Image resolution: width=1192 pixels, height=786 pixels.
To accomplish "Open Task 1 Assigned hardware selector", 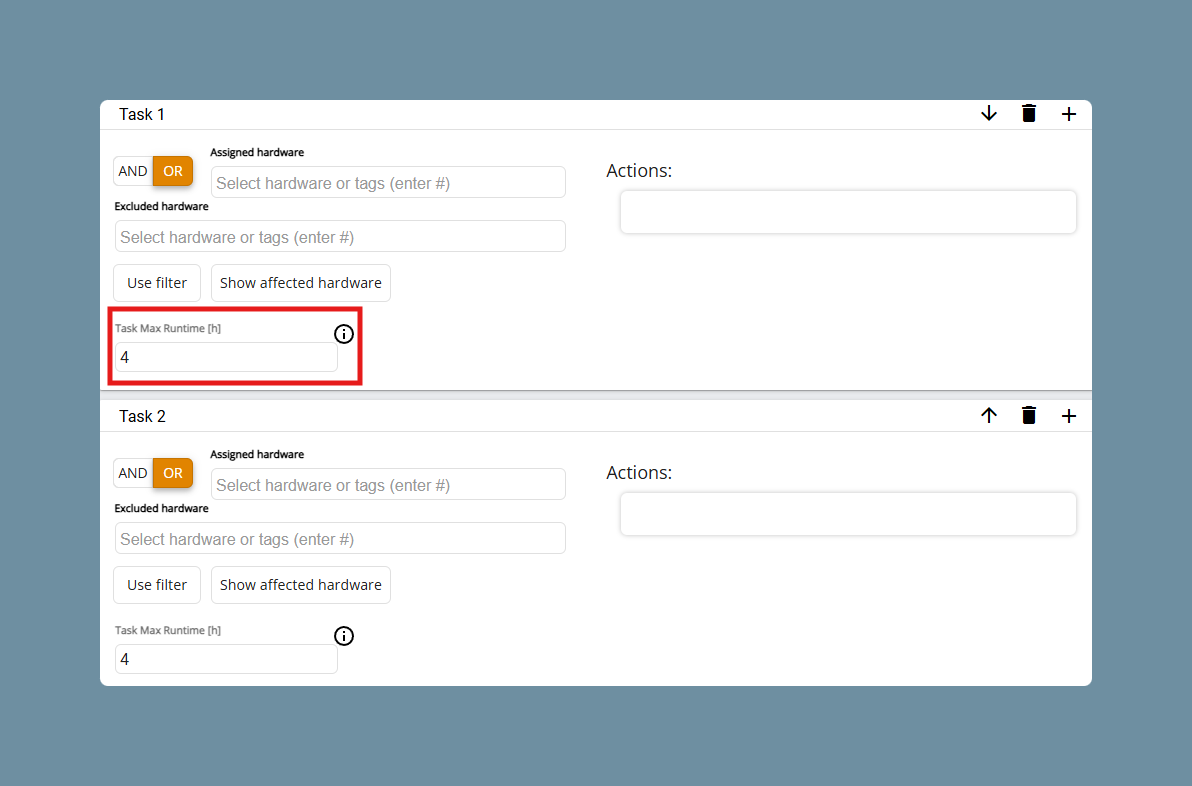I will [x=388, y=182].
